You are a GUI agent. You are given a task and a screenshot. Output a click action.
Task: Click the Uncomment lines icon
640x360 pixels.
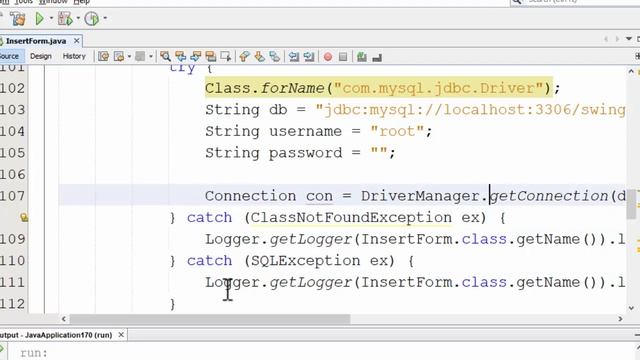[377, 57]
